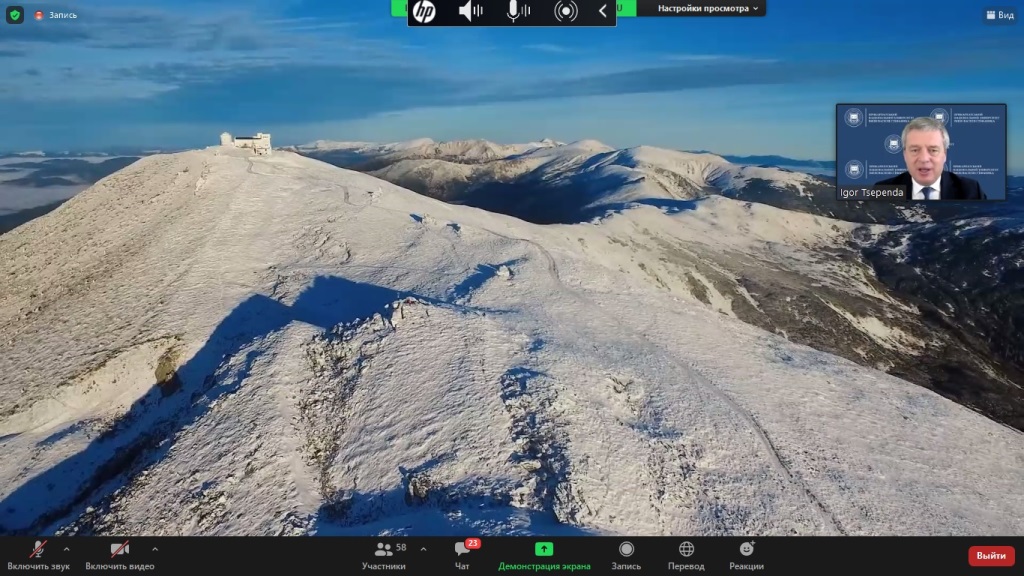Start sharing with Демонстрация экрана
Viewport: 1024px width, 576px height.
pos(544,555)
